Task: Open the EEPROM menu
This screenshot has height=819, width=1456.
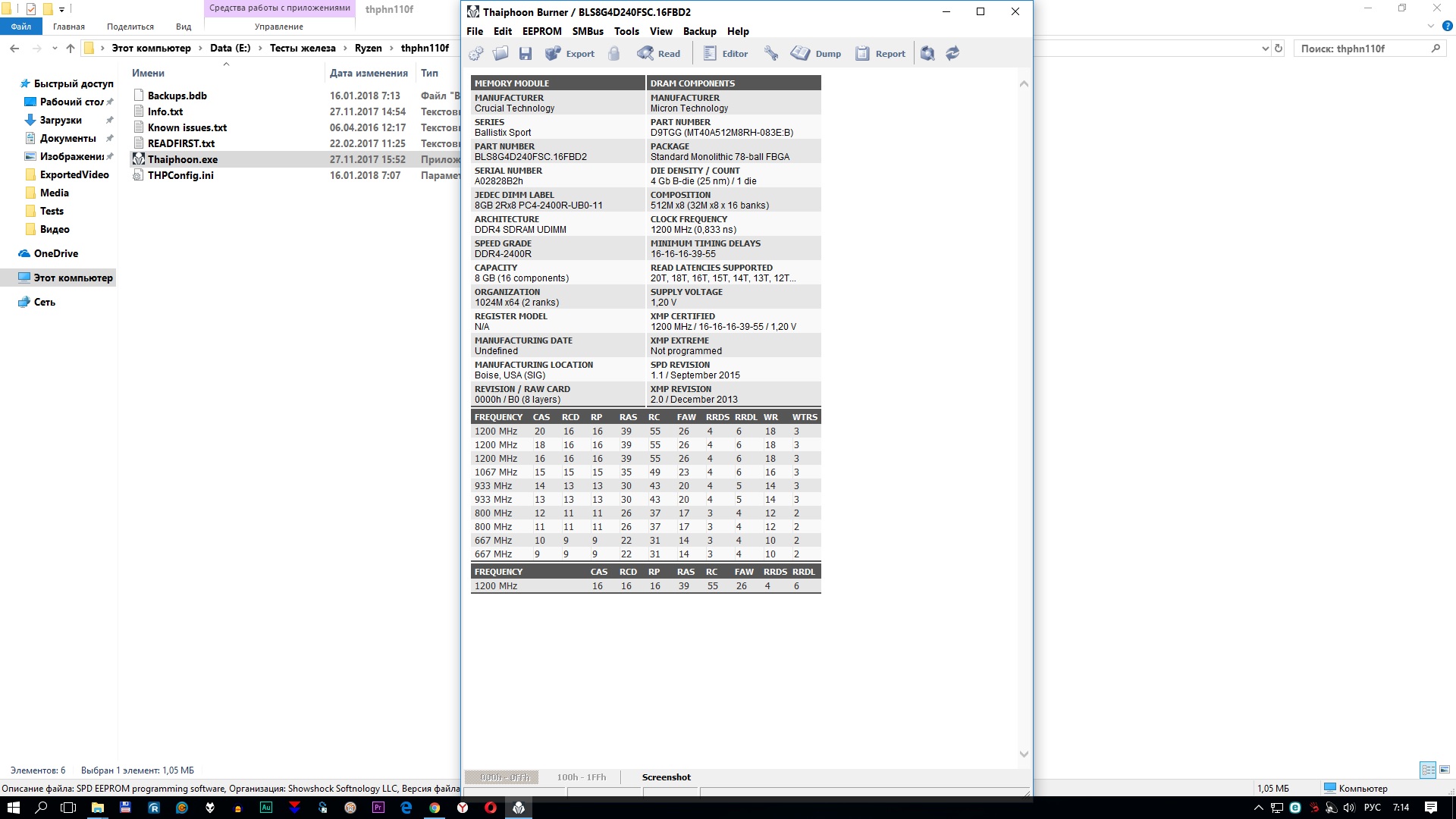Action: coord(541,31)
